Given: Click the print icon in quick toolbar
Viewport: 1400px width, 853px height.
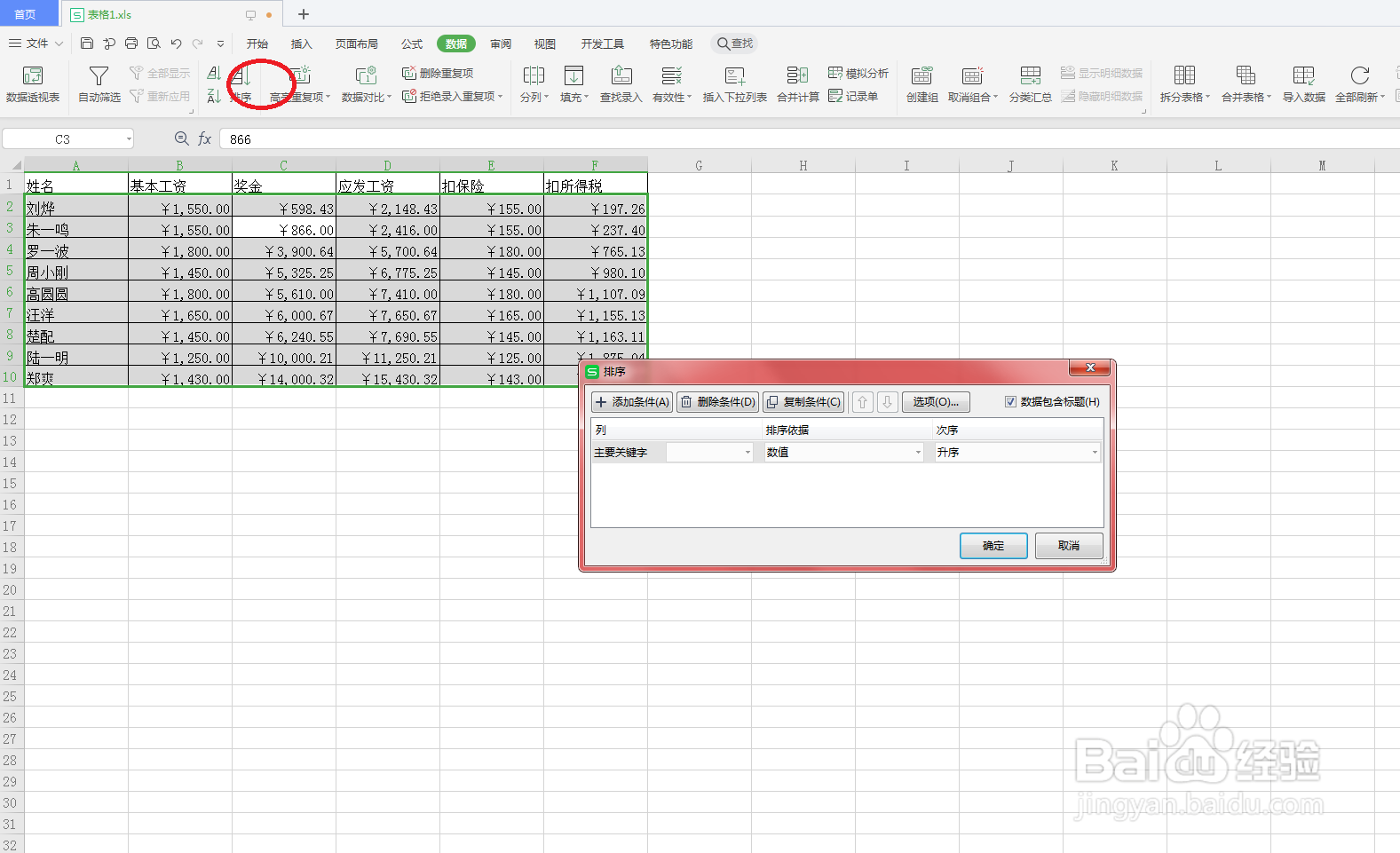Looking at the screenshot, I should tap(131, 43).
